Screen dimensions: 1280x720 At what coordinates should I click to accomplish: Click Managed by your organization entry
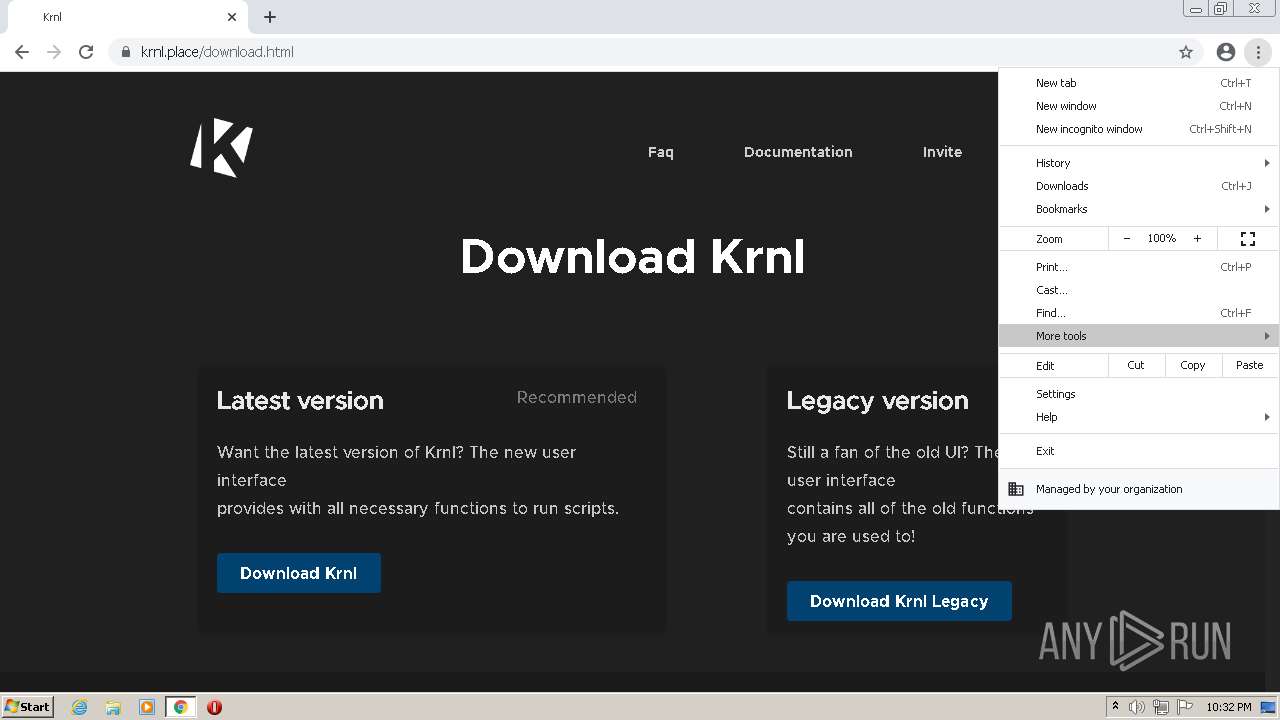coord(1139,489)
